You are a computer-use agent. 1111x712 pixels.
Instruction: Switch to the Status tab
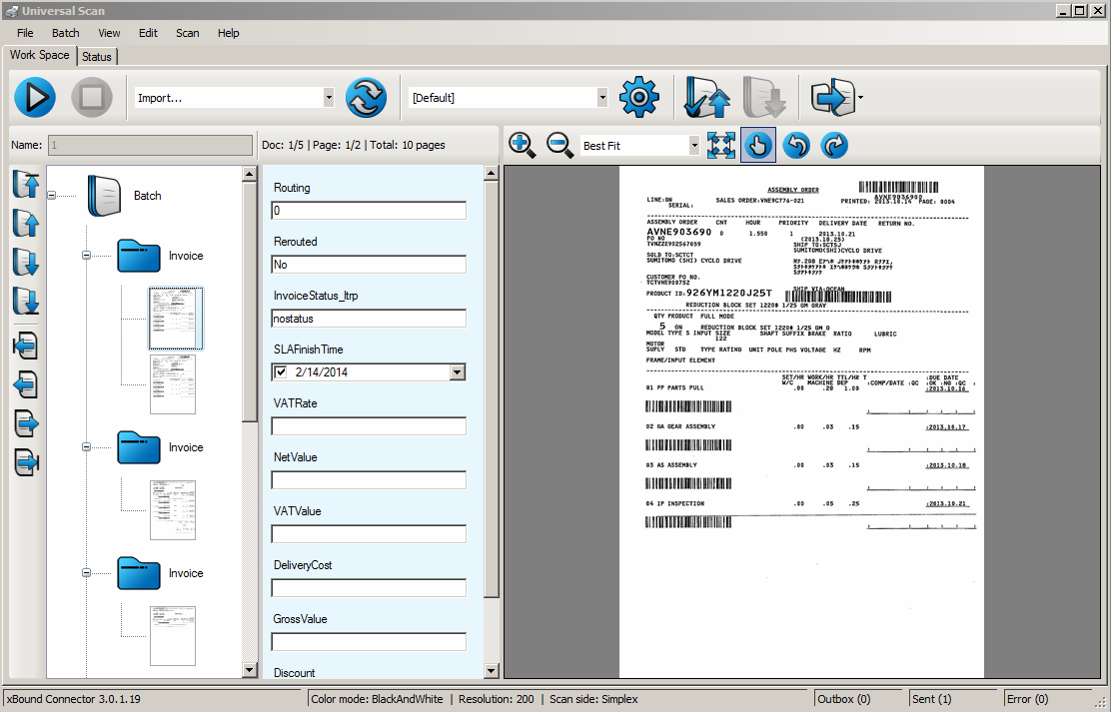point(97,57)
